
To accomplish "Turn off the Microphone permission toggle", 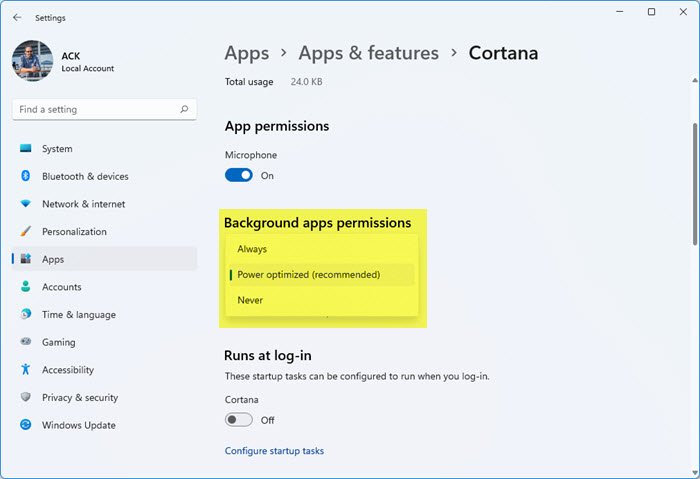I will click(x=239, y=175).
